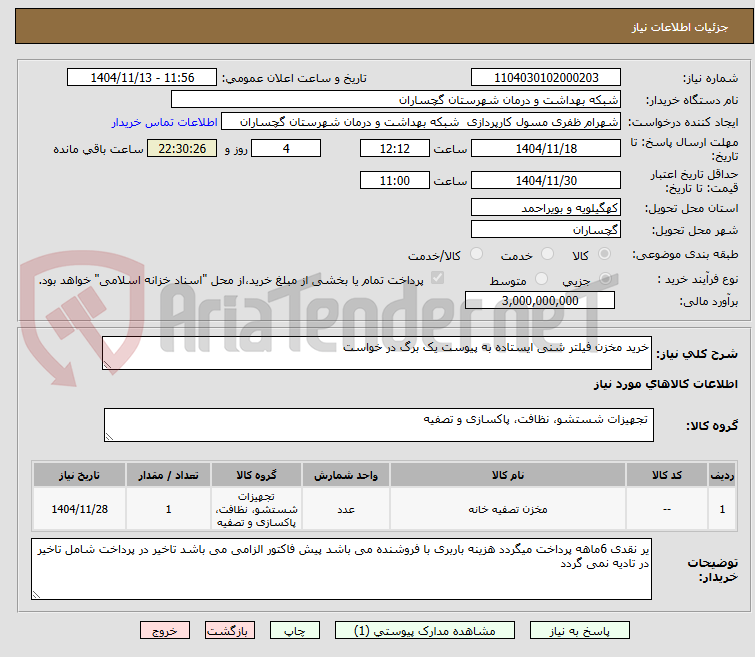
Task: Select the کالا/خدمت radio button
Action: point(476,254)
